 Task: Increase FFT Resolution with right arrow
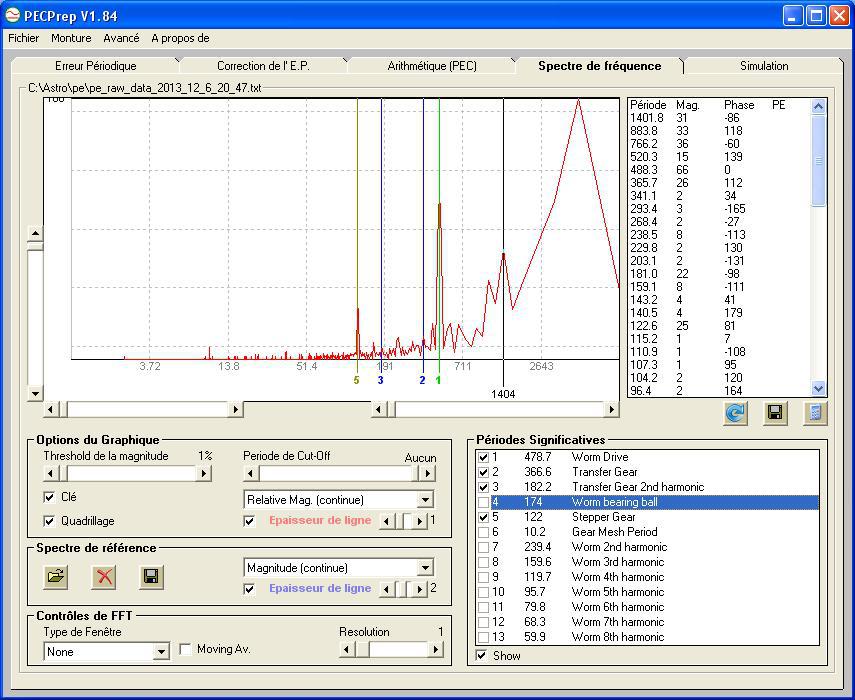[x=435, y=649]
